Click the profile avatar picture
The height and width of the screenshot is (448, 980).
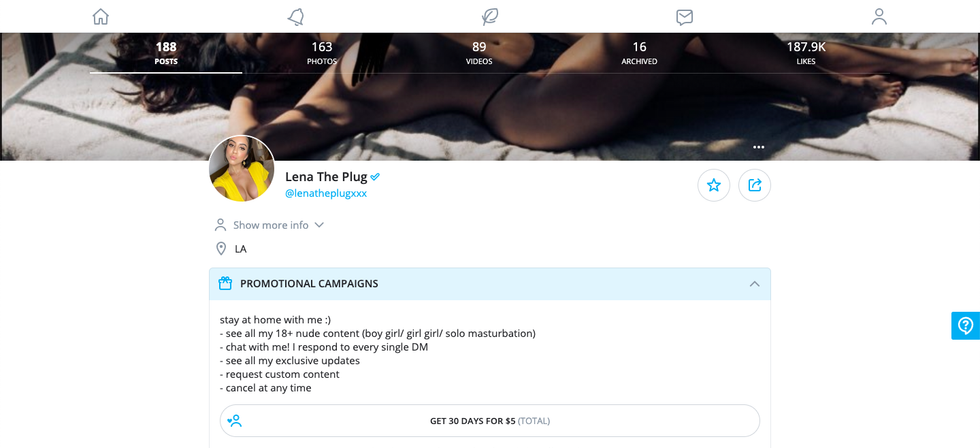click(242, 168)
